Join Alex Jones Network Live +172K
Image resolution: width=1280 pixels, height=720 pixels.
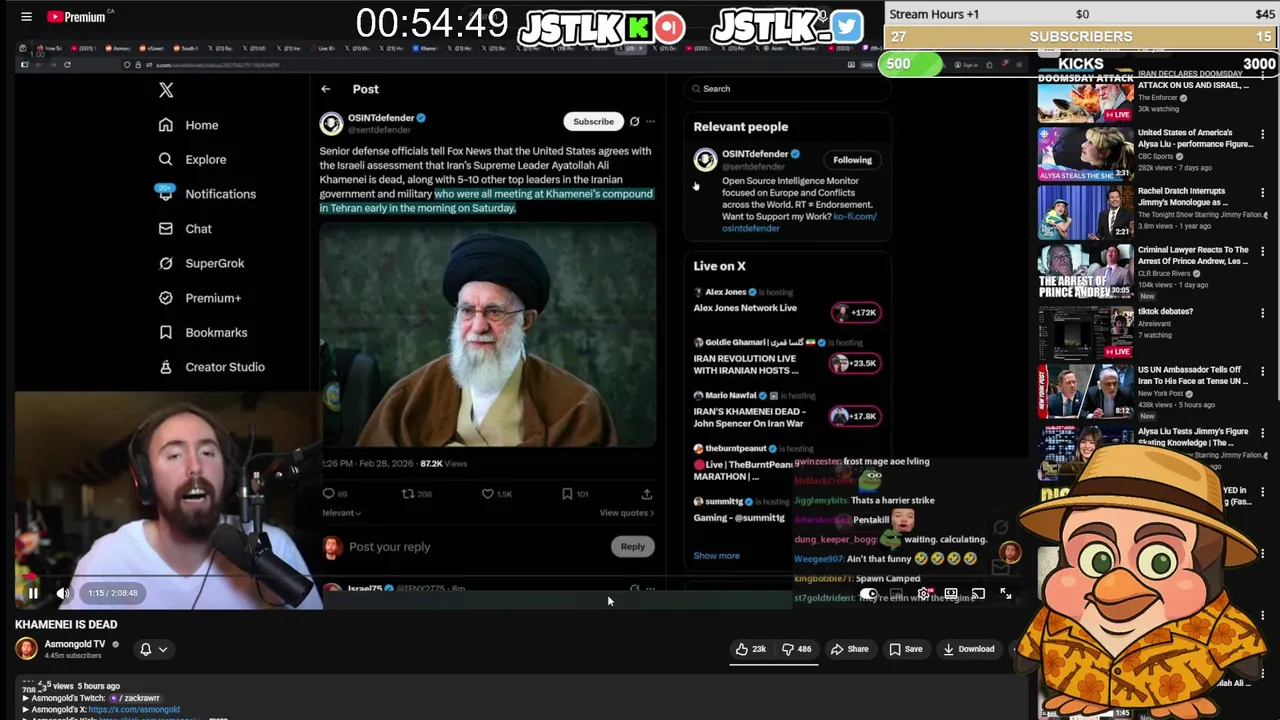click(x=856, y=313)
